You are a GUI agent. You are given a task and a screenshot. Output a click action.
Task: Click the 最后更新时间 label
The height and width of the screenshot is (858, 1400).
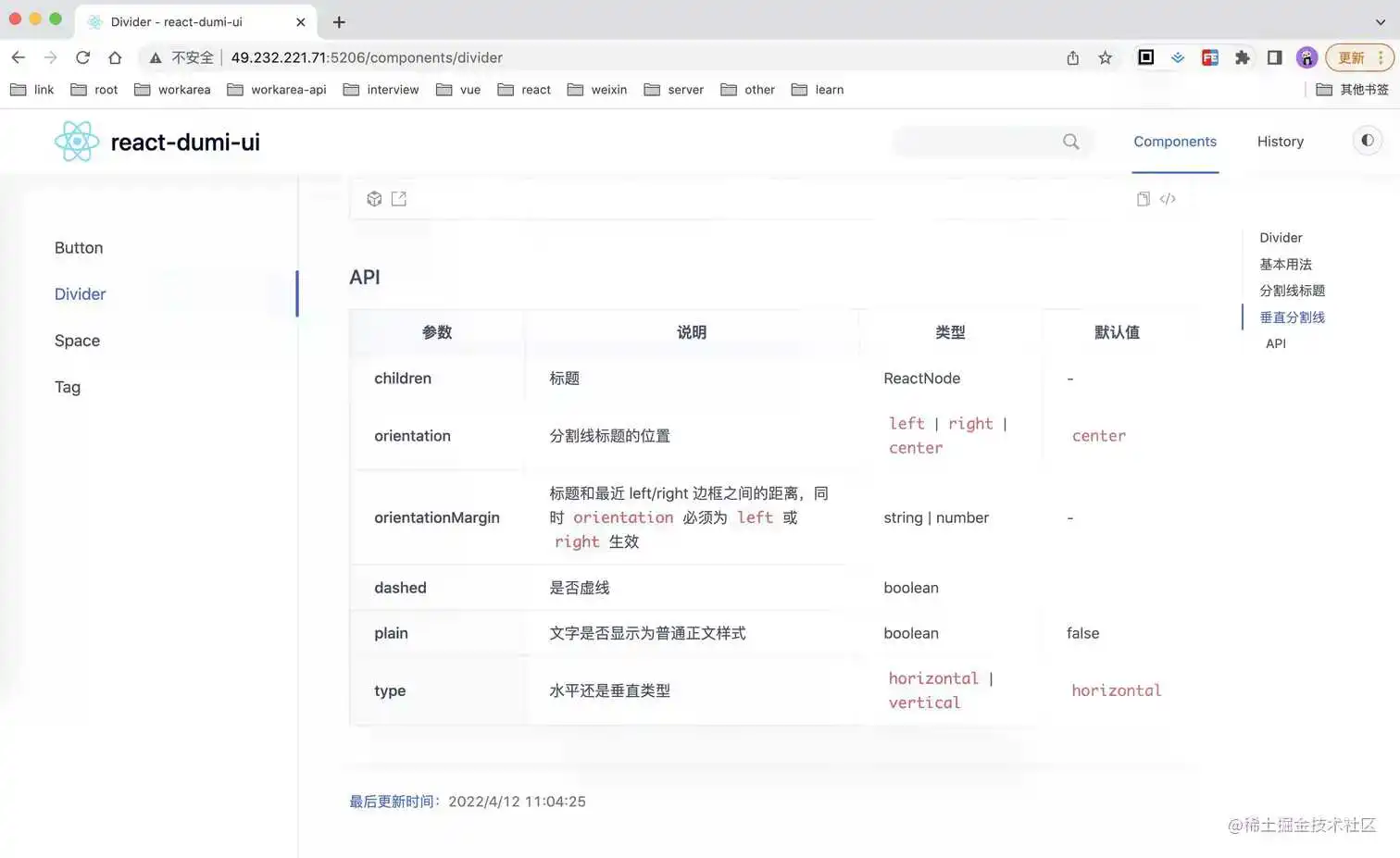tap(395, 802)
